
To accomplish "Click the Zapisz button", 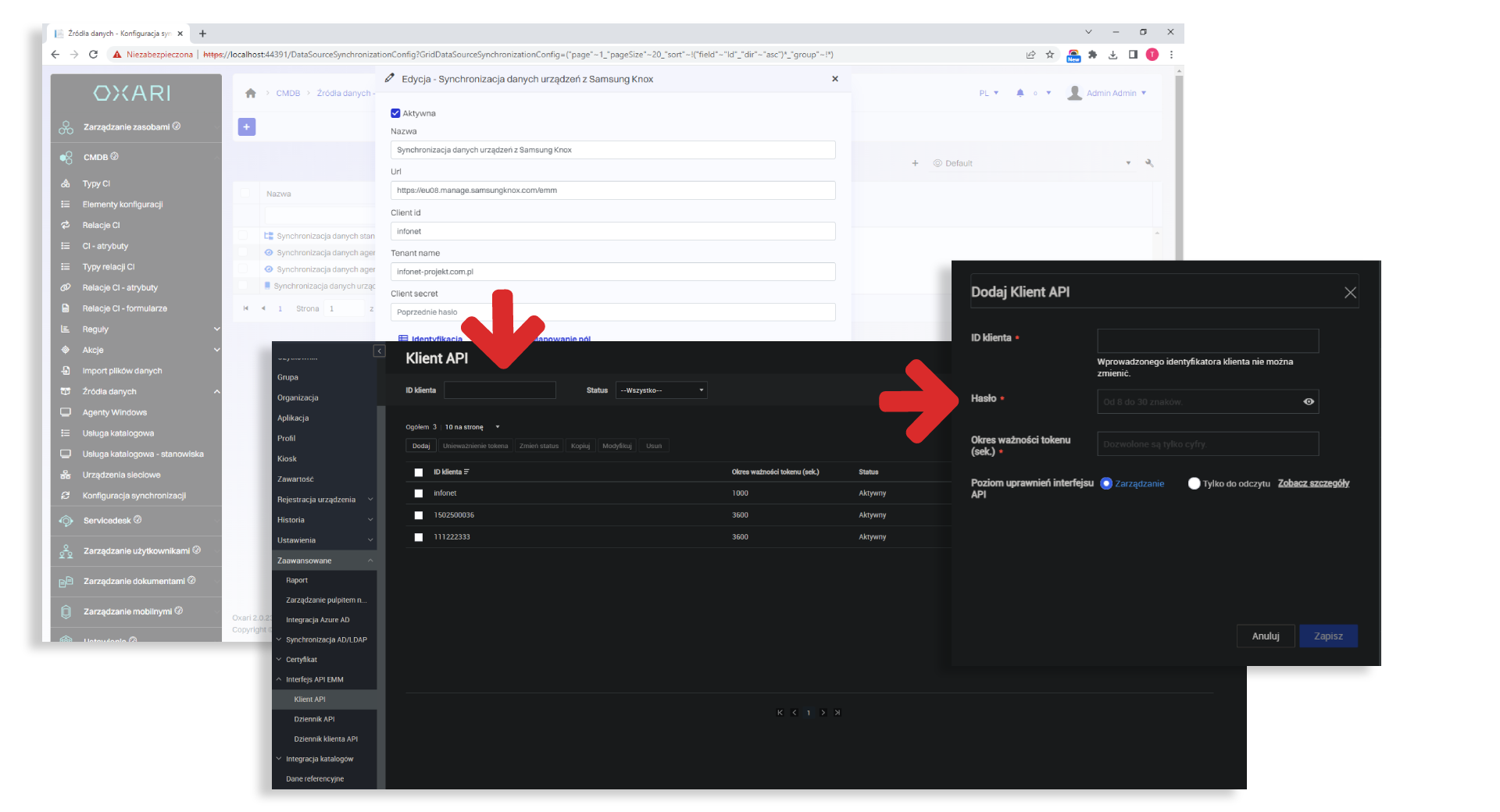I will (x=1327, y=636).
